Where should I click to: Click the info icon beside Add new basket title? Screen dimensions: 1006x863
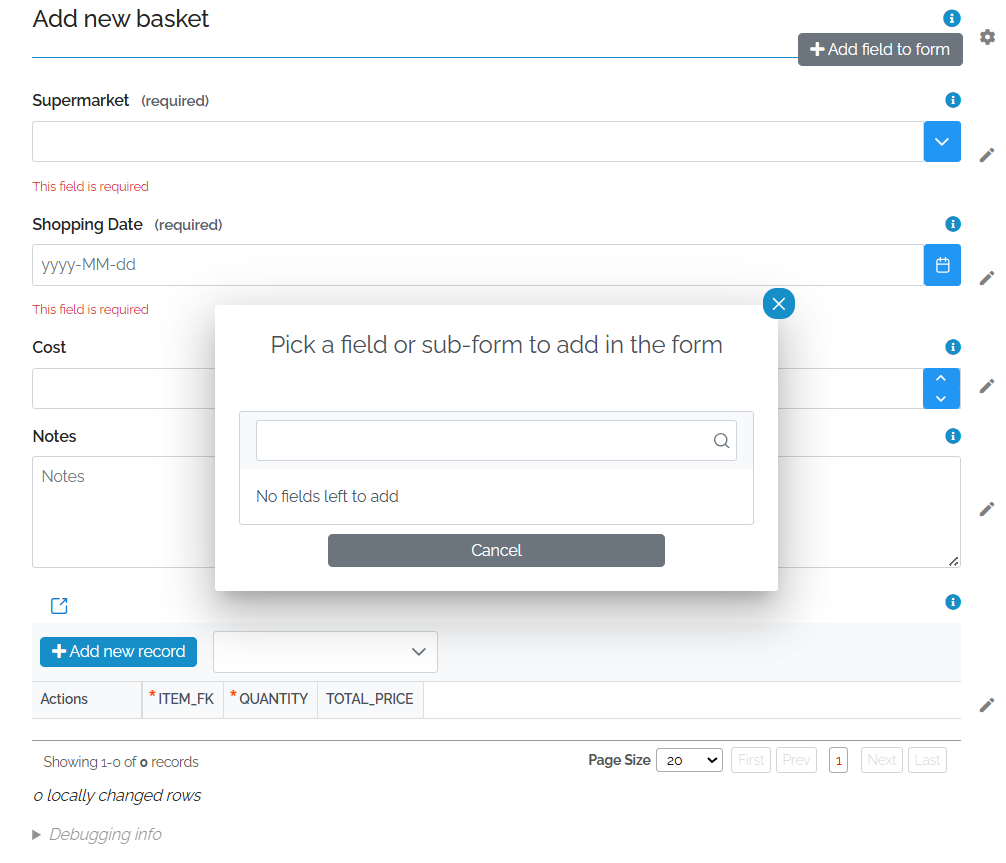click(x=952, y=18)
